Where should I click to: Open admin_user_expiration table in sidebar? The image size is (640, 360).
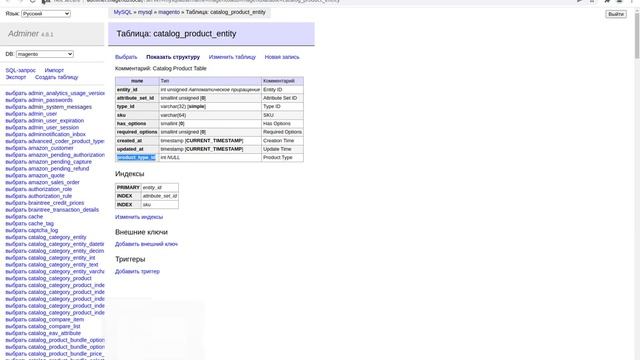56,121
